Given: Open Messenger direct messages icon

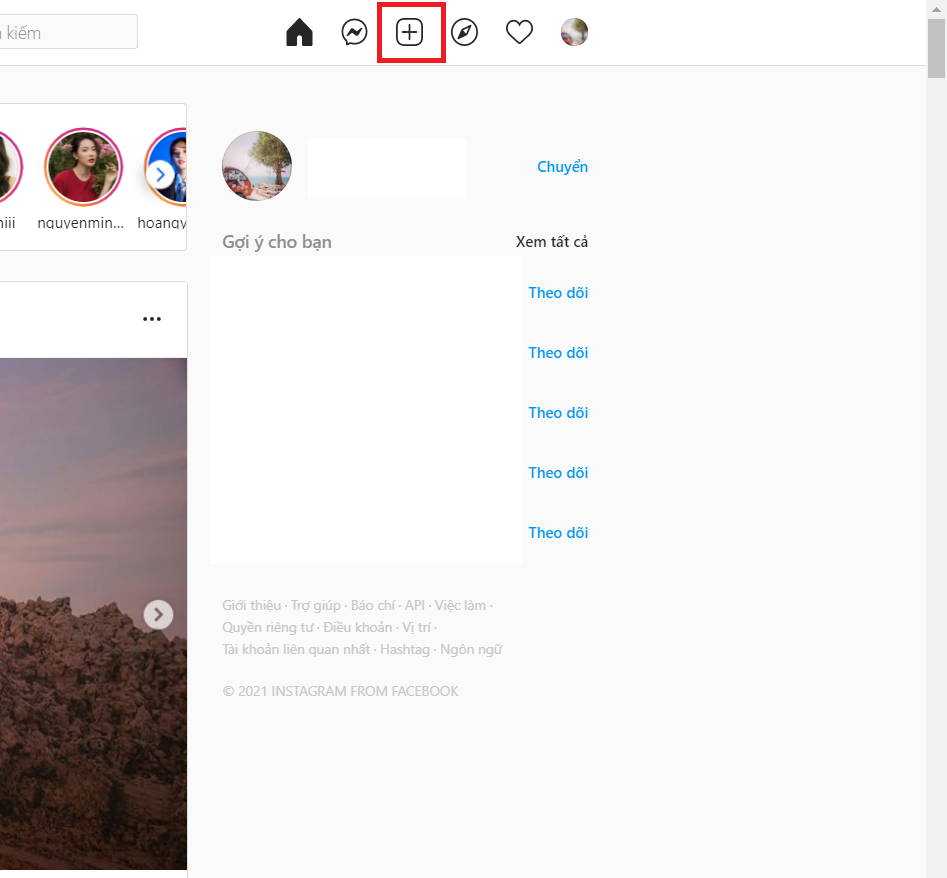Looking at the screenshot, I should coord(354,32).
